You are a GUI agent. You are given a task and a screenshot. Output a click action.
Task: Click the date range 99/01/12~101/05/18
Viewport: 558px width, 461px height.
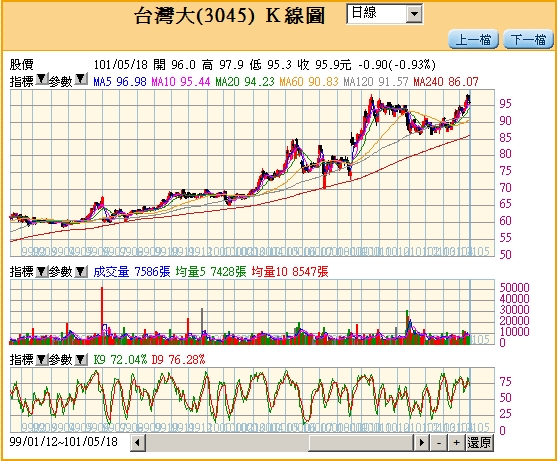pos(63,442)
